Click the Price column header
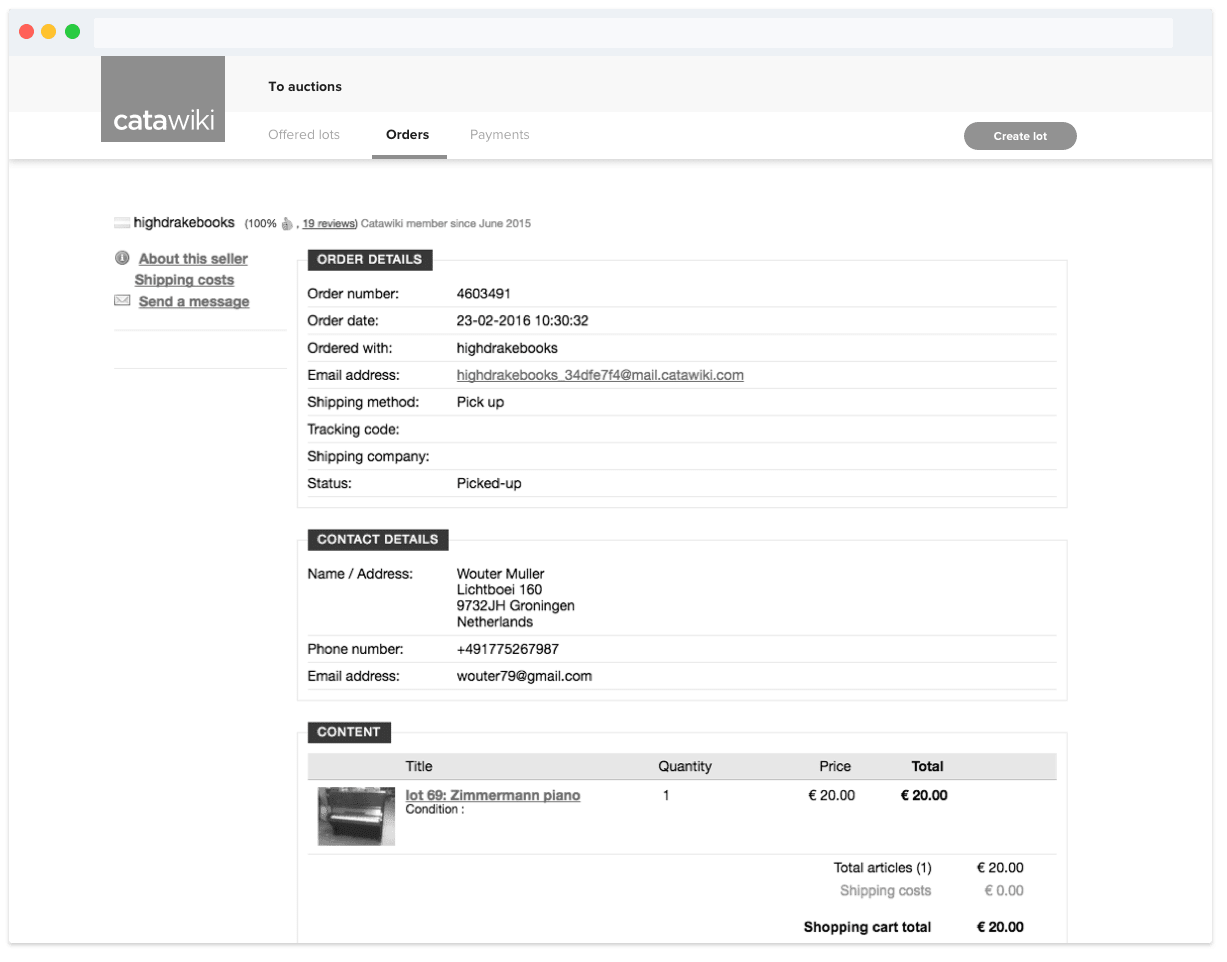 (835, 767)
